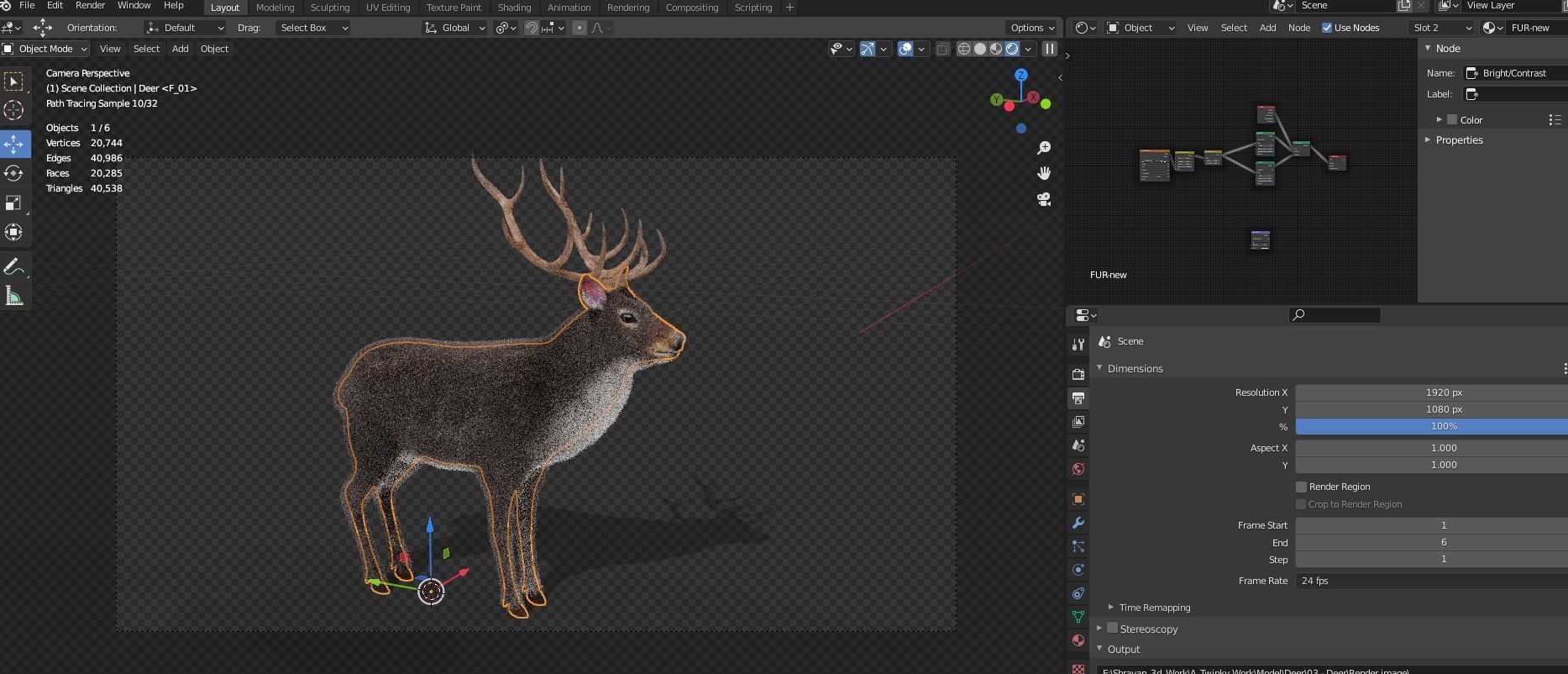Open the View Layer properties tab
The width and height of the screenshot is (1568, 674).
click(1078, 421)
